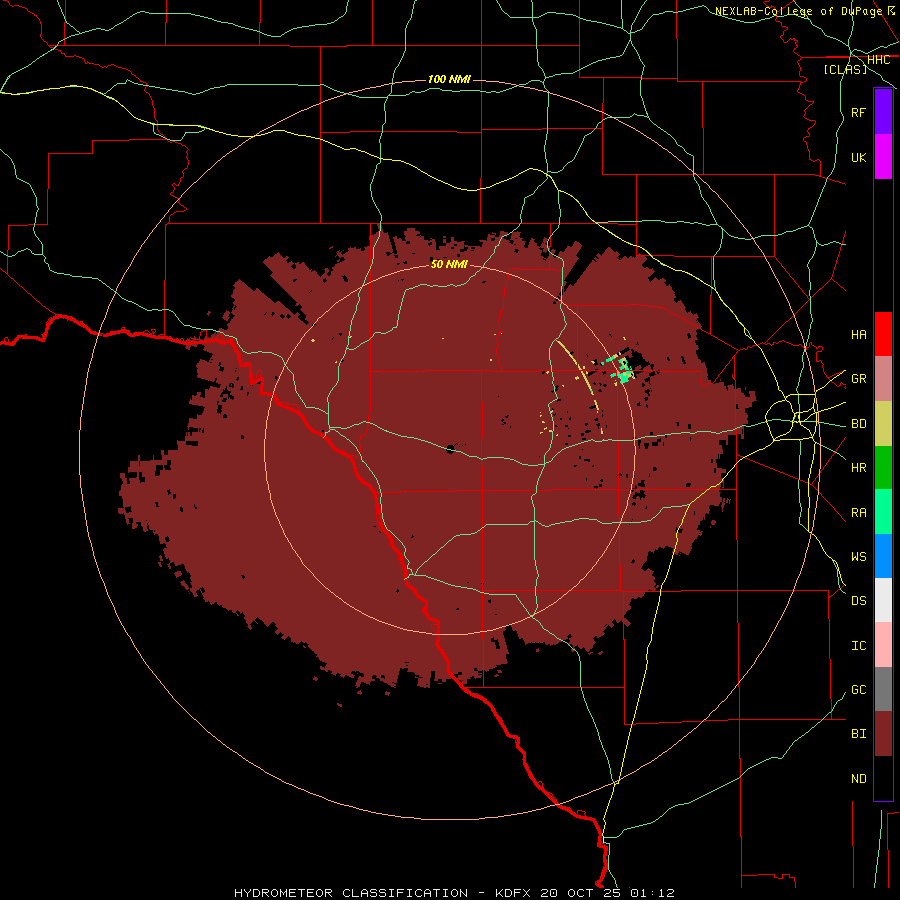
Task: Click the RA legend label
Action: tap(858, 512)
